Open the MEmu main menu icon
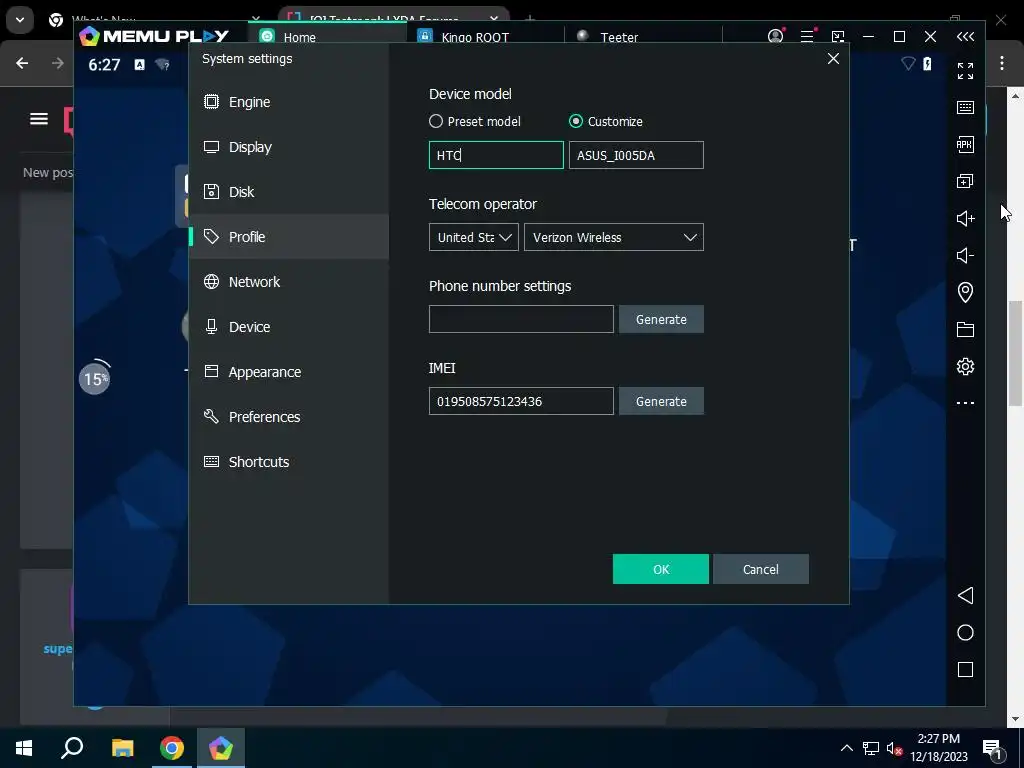 point(807,37)
